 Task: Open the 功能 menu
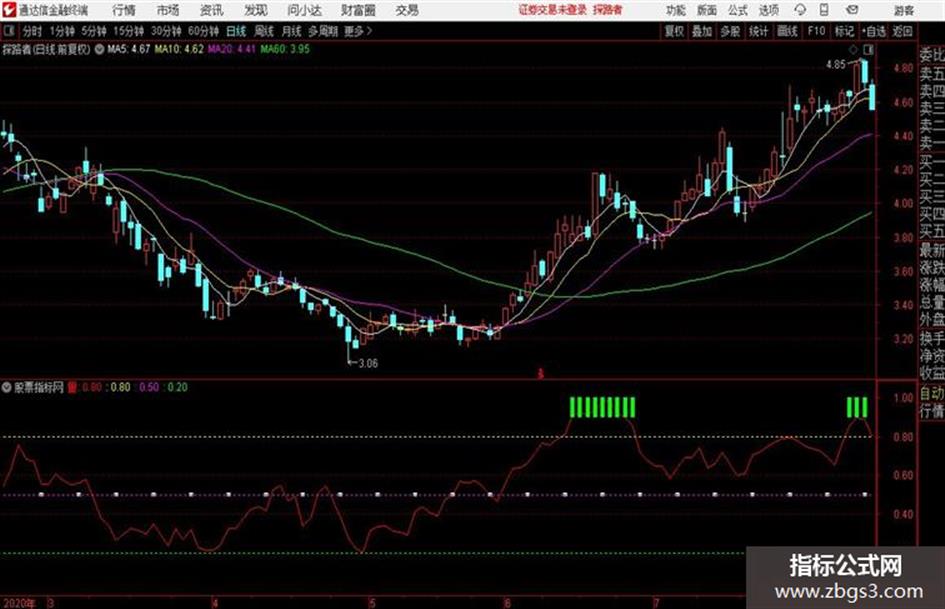coord(676,10)
